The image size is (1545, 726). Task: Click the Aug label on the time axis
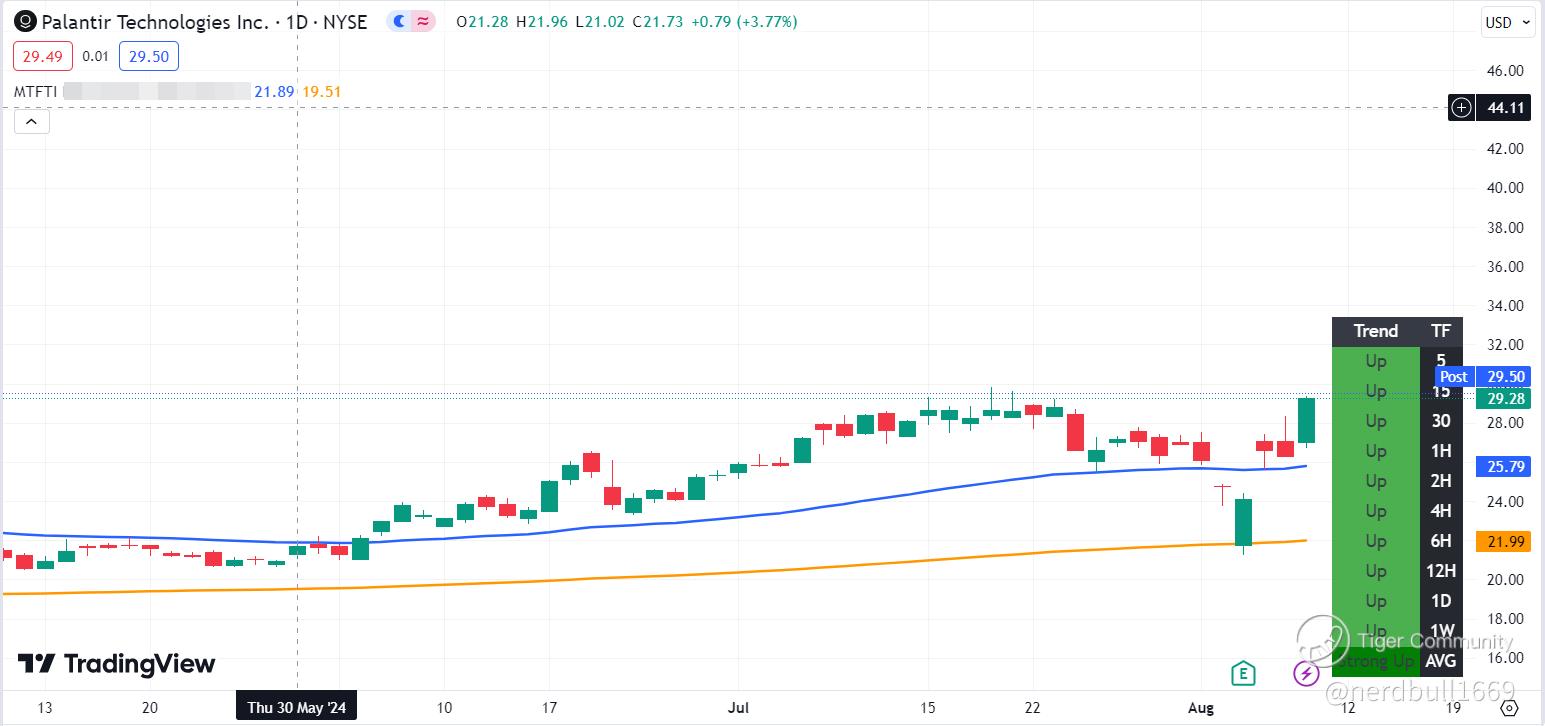(1201, 708)
